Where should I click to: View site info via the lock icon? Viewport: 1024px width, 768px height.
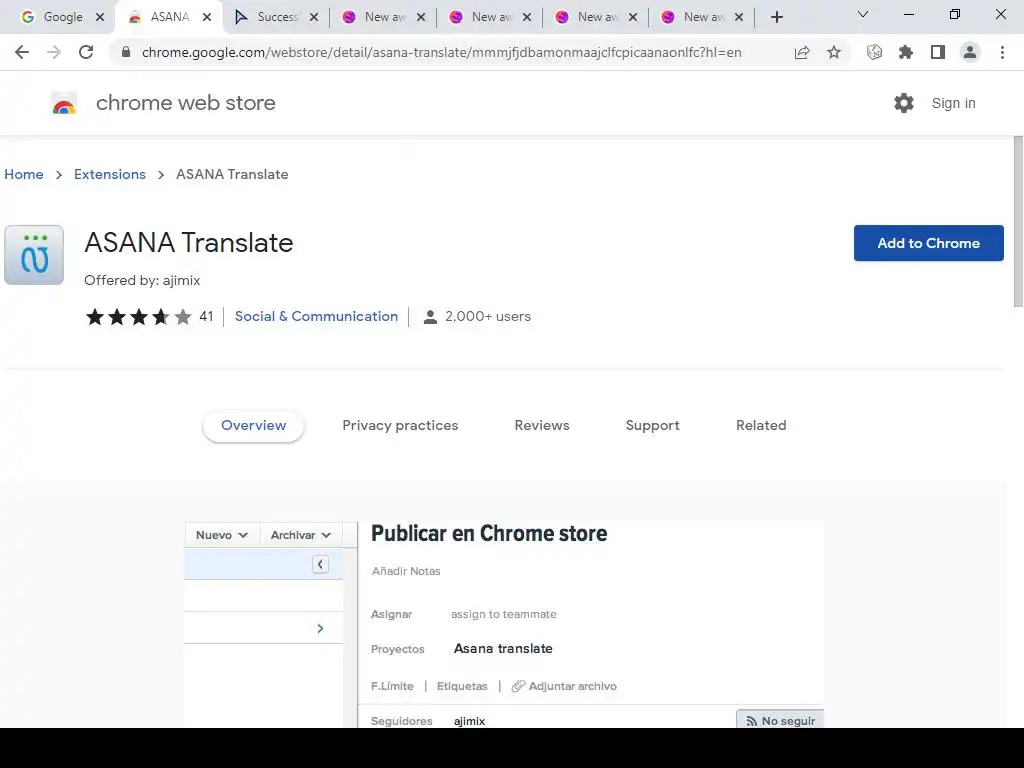click(x=126, y=52)
